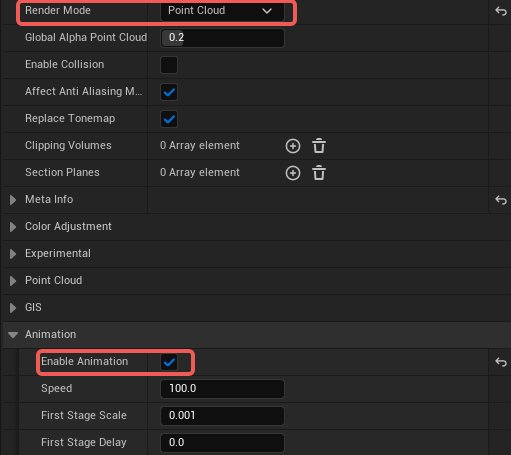Select the First Stage Scale field
The image size is (511, 455).
[x=222, y=416]
